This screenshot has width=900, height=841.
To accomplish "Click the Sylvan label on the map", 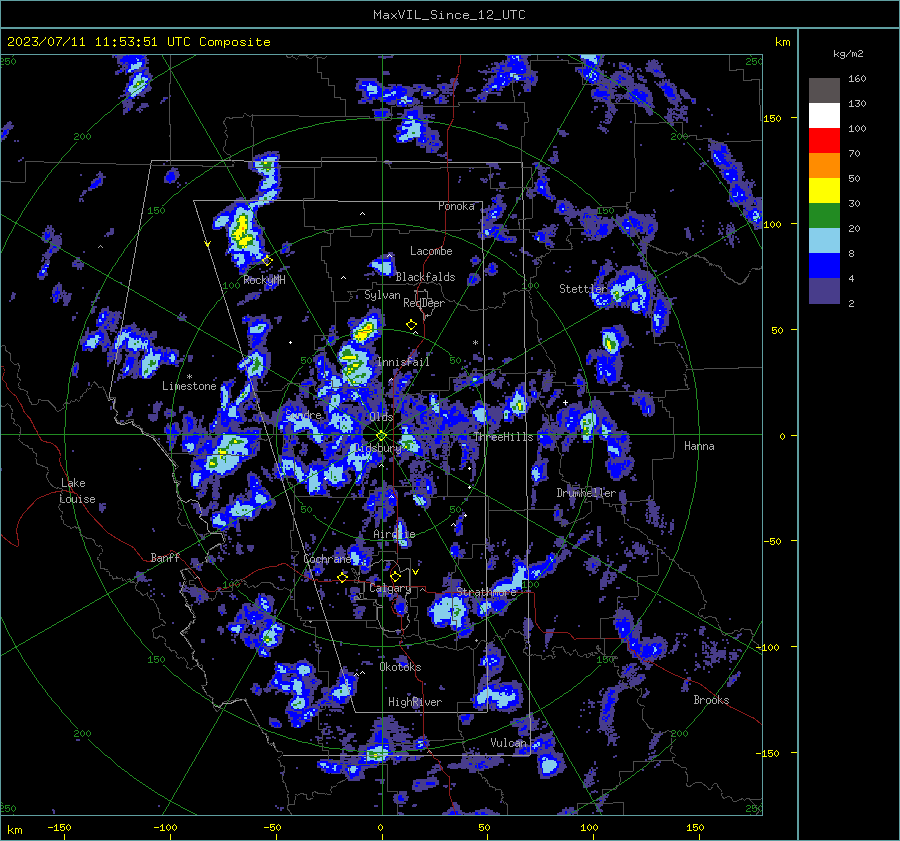I will coord(382,295).
